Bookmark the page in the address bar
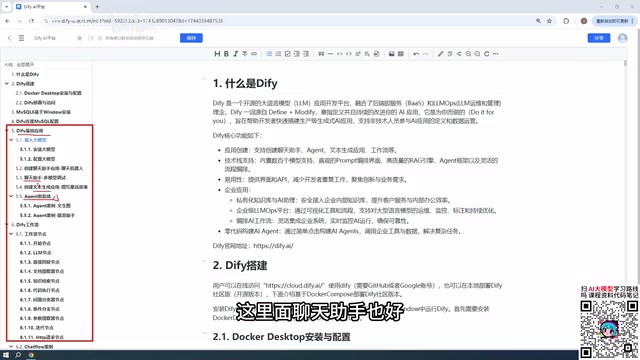Image resolution: width=640 pixels, height=360 pixels. [x=549, y=21]
